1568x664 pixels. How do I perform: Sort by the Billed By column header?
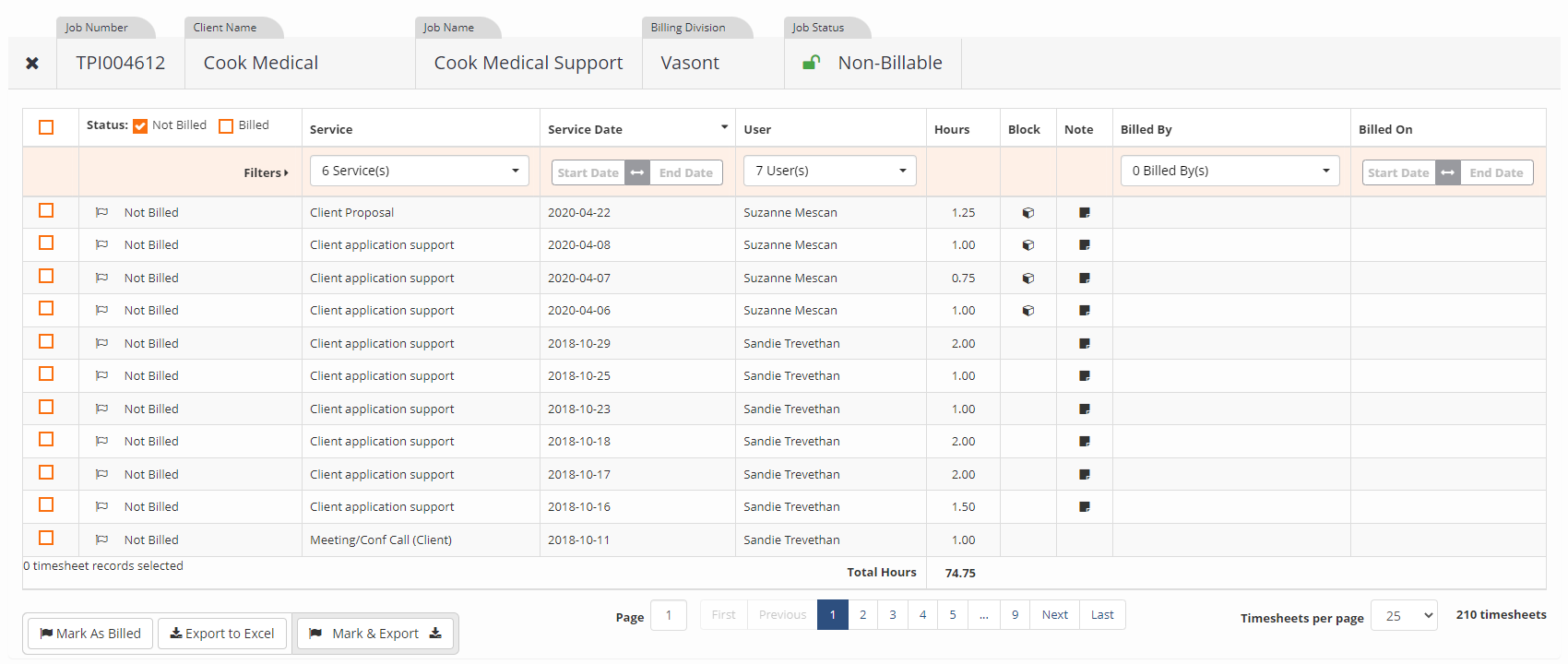tap(1146, 129)
